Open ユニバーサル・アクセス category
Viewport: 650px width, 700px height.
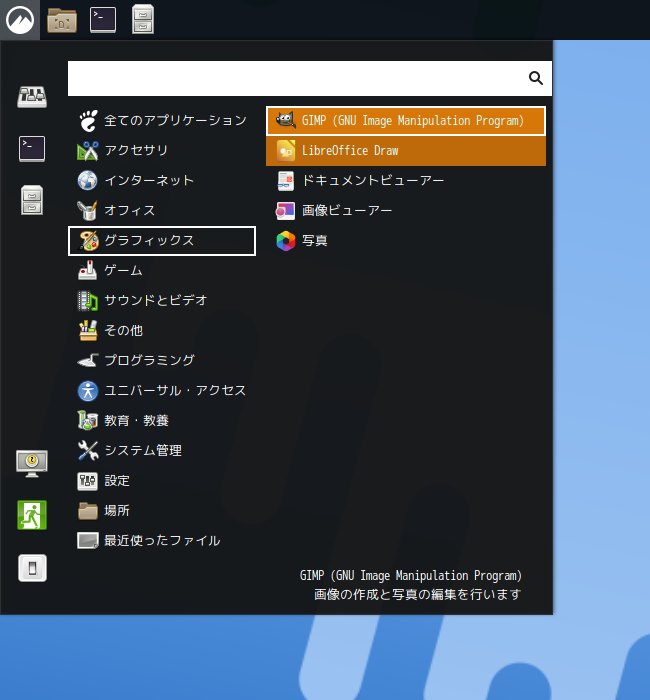click(x=162, y=391)
